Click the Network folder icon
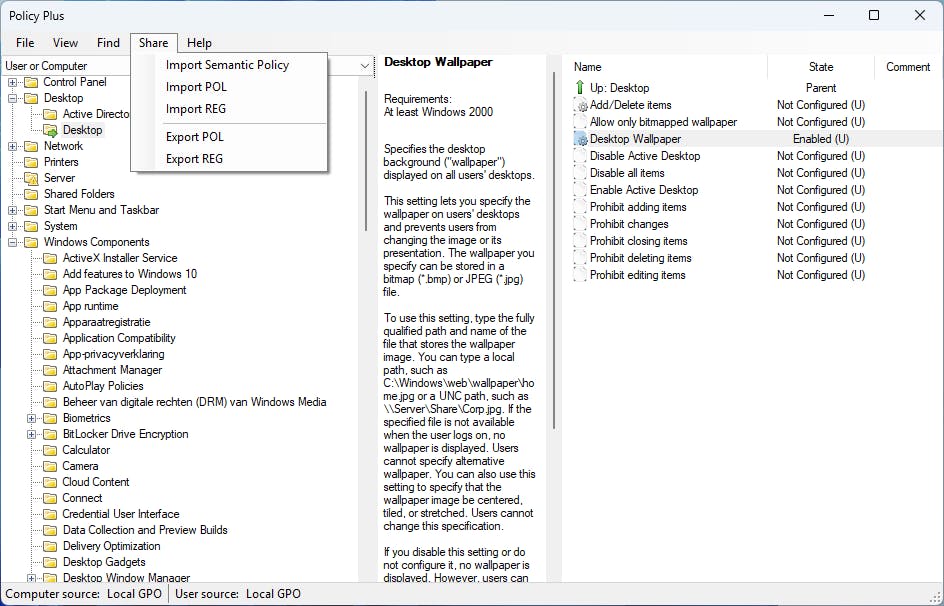 31,146
